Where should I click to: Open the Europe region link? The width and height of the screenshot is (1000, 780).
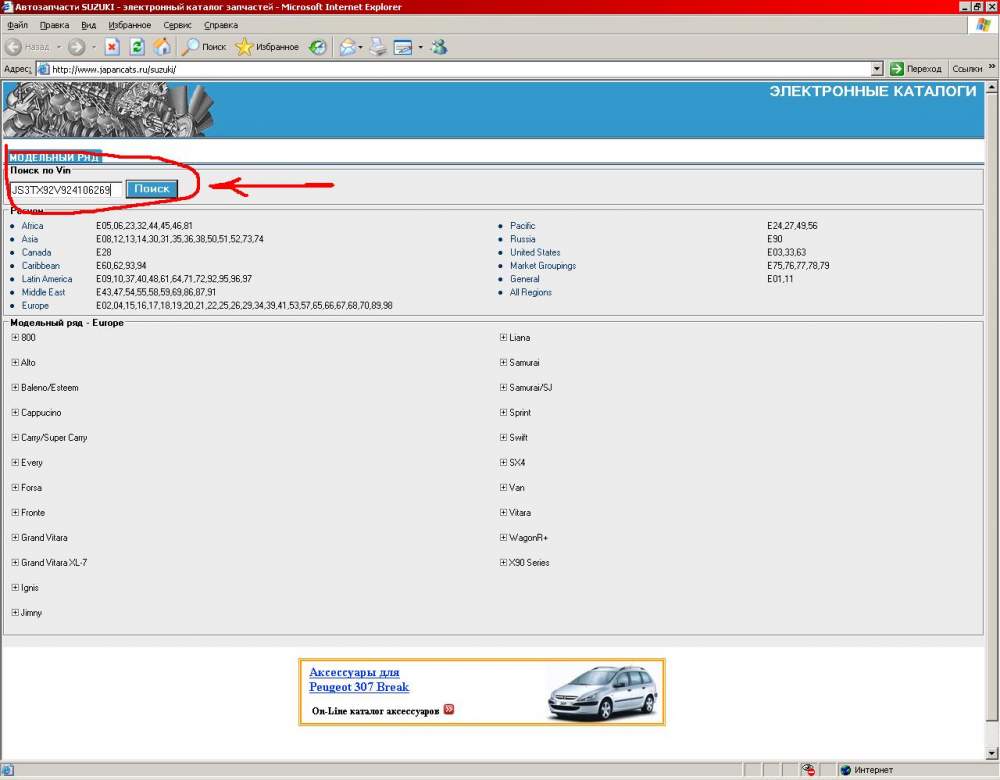[x=35, y=305]
